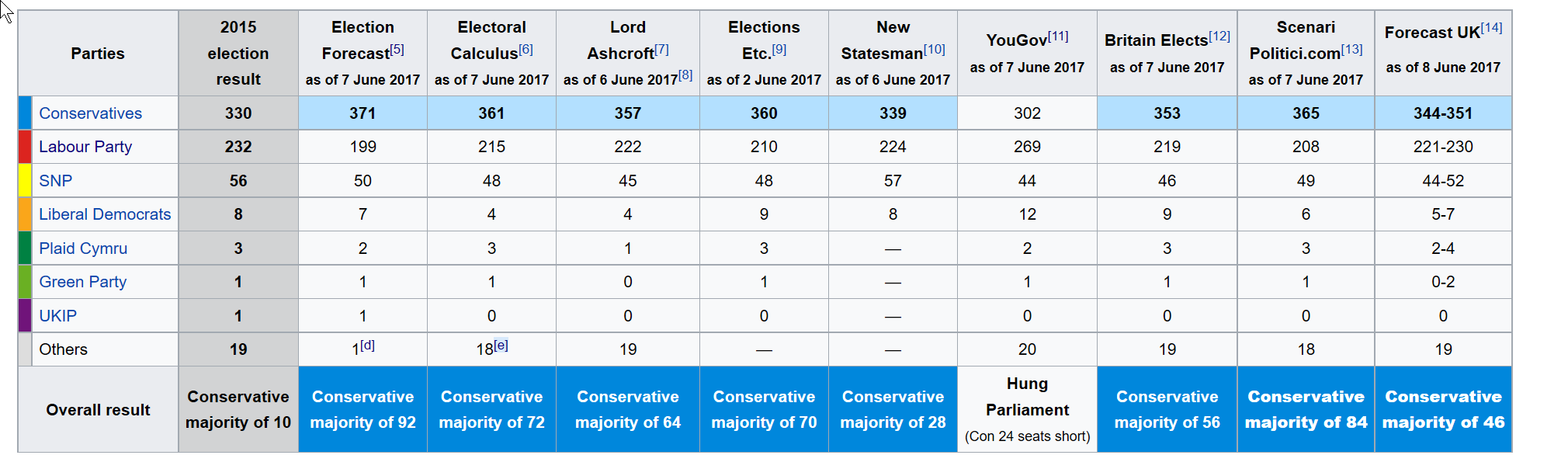Open reference 10 beside New Statesman
This screenshot has height=462, width=1568.
click(935, 50)
